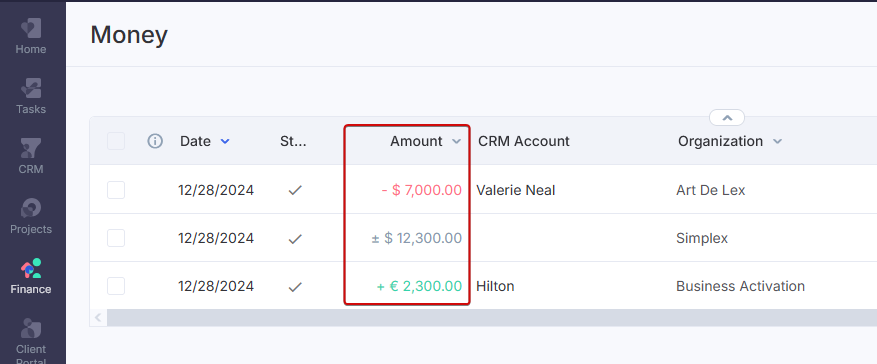Check the Business Activation row checkbox

click(116, 286)
